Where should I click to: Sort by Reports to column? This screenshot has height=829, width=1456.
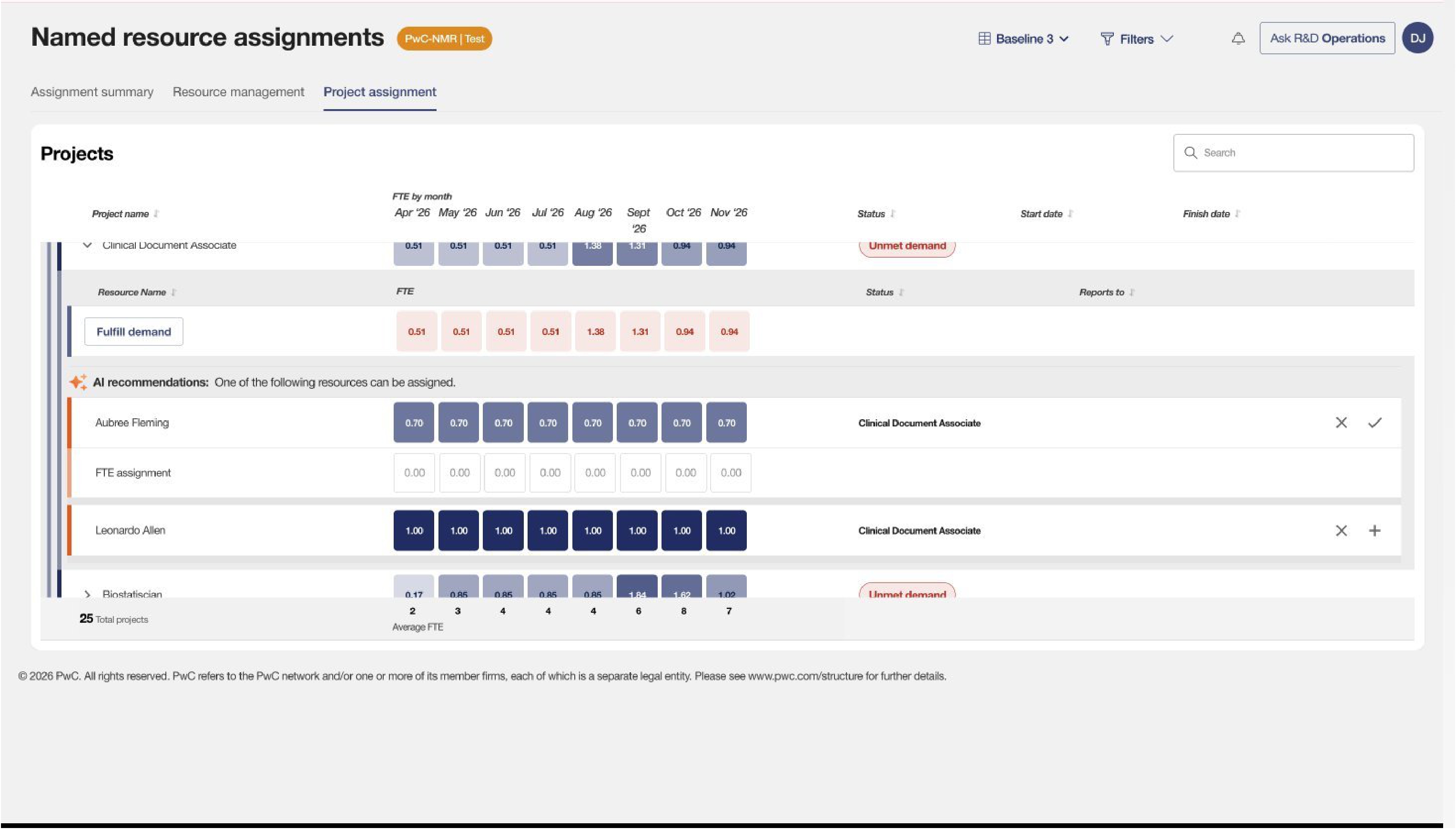(1131, 292)
